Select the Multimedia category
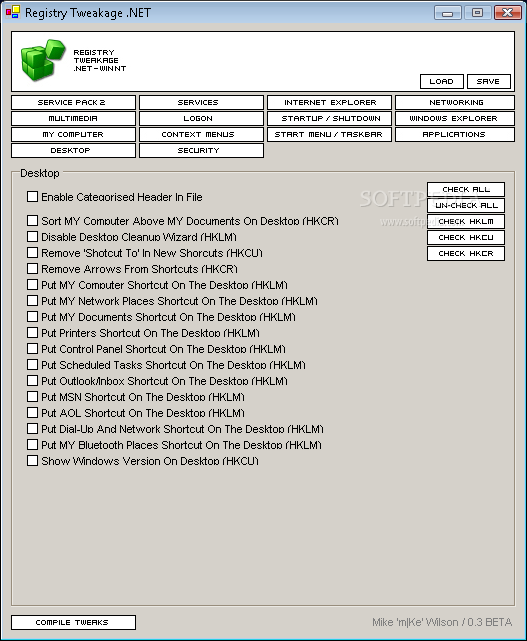The image size is (527, 641). click(x=73, y=118)
